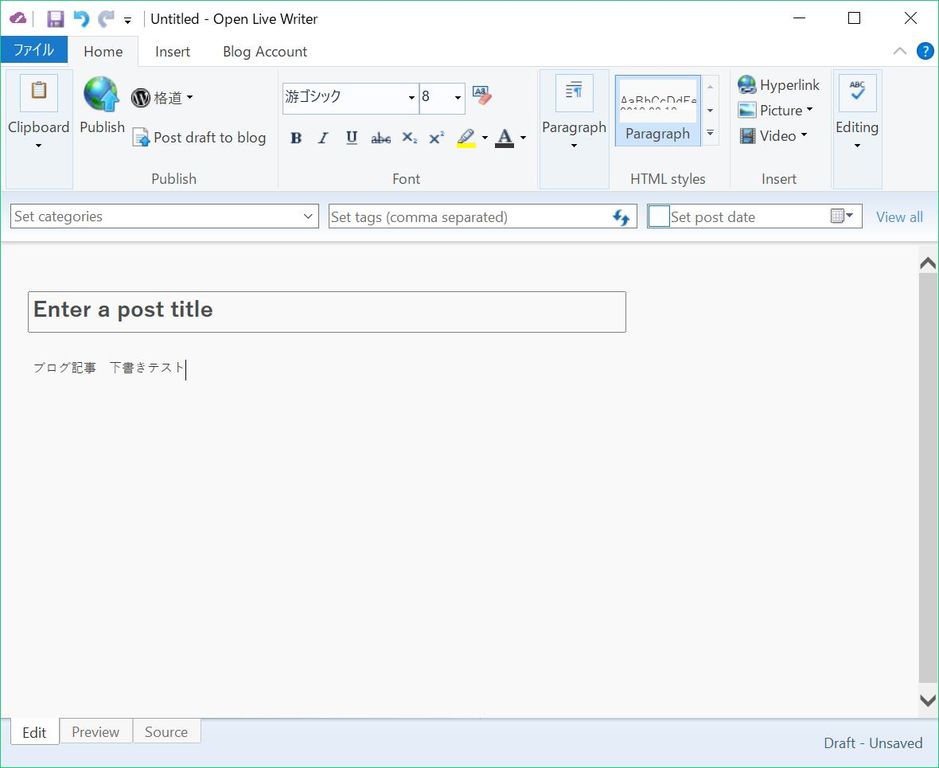
Task: Toggle Strikethrough formatting
Action: pos(380,138)
